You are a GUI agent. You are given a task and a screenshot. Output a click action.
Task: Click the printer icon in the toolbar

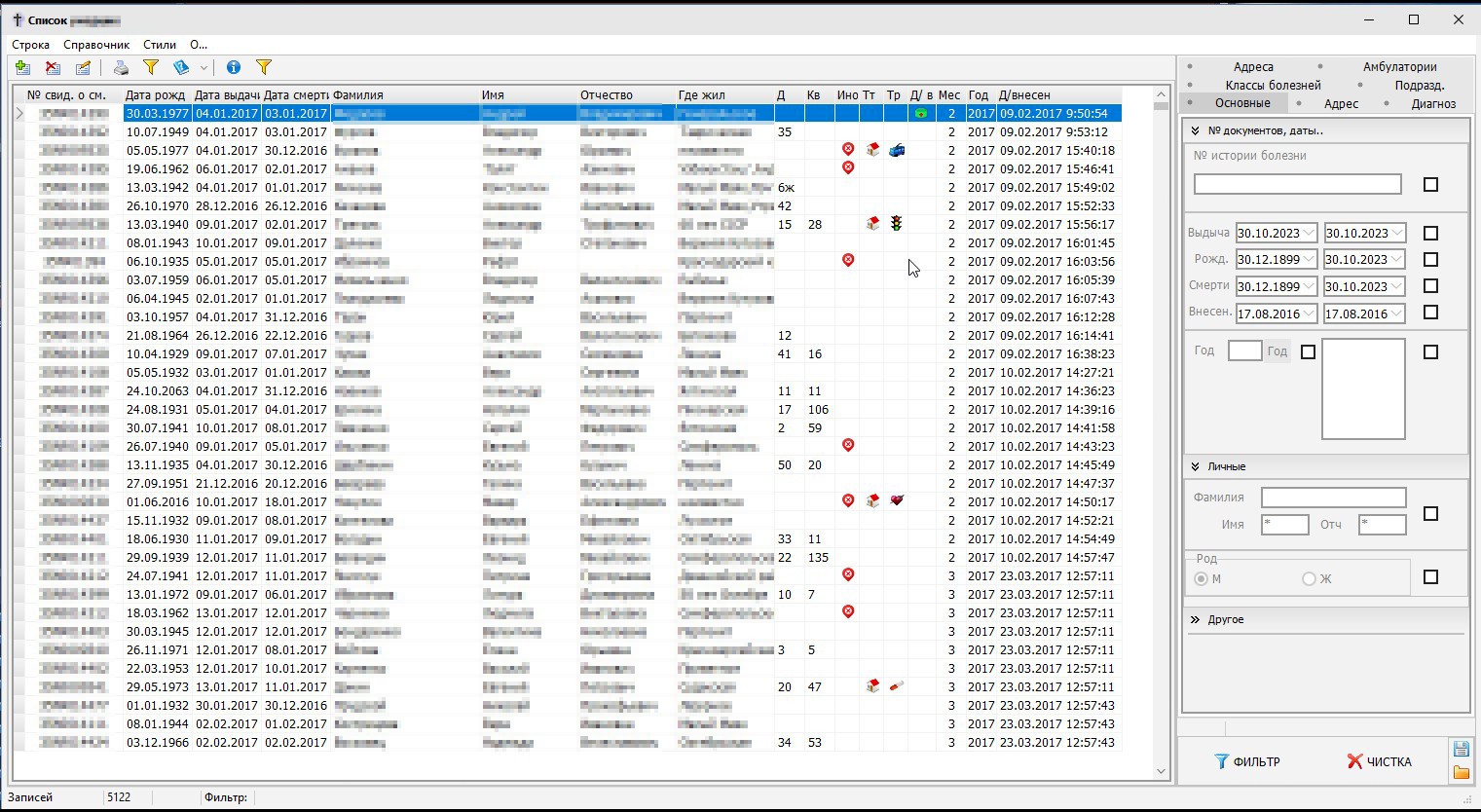(121, 67)
